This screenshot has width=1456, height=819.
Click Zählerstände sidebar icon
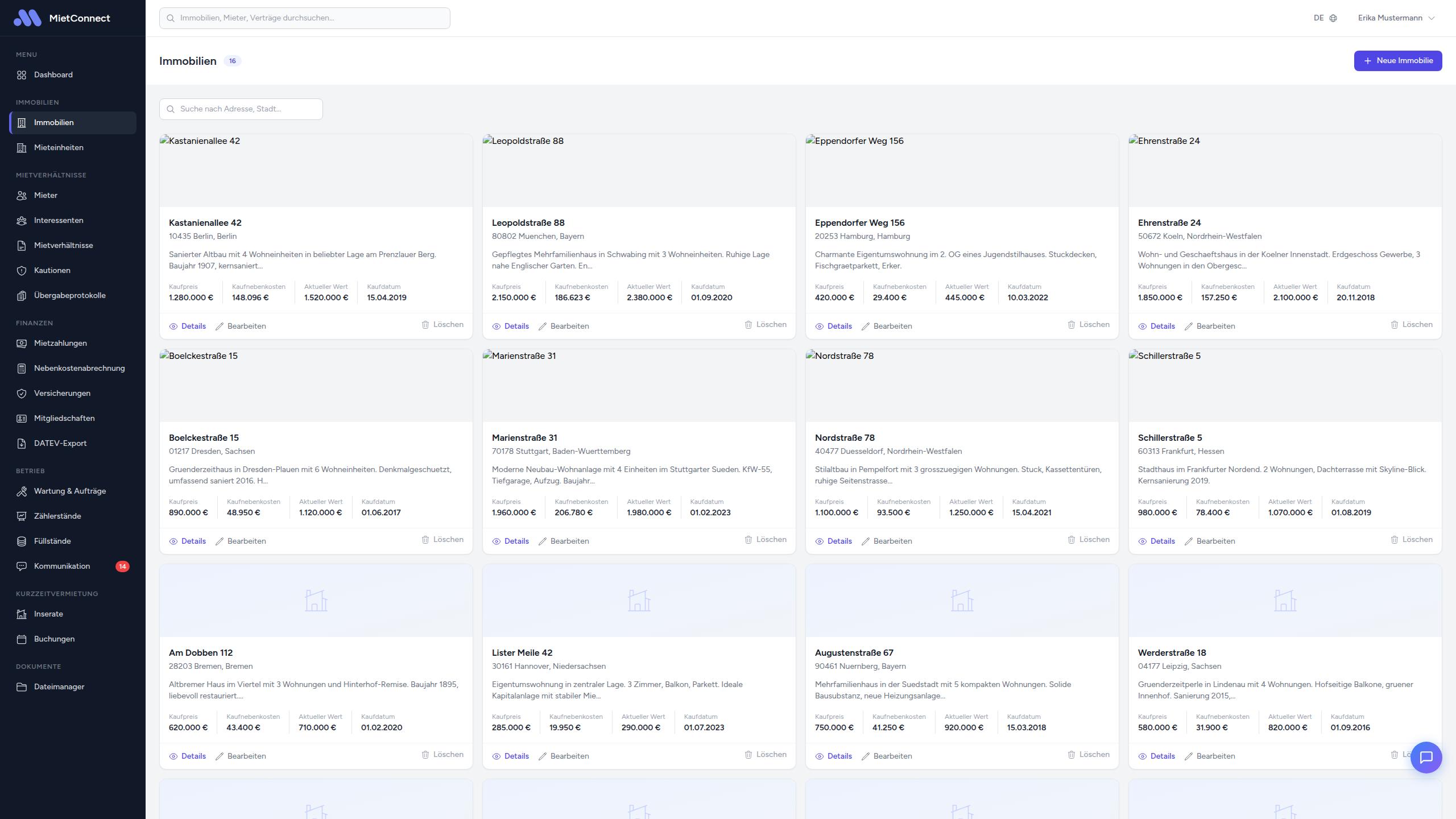click(22, 516)
